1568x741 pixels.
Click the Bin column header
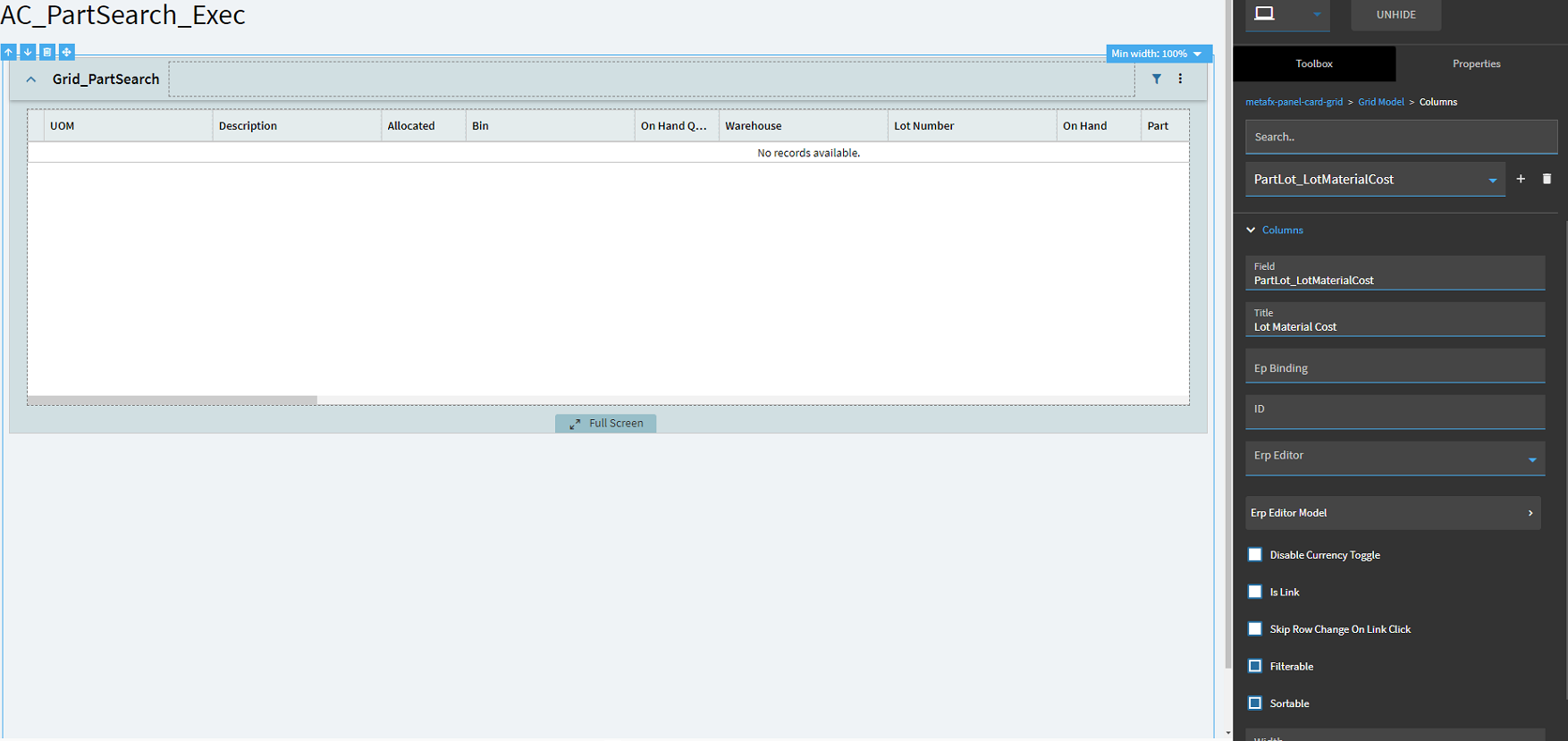pos(550,126)
